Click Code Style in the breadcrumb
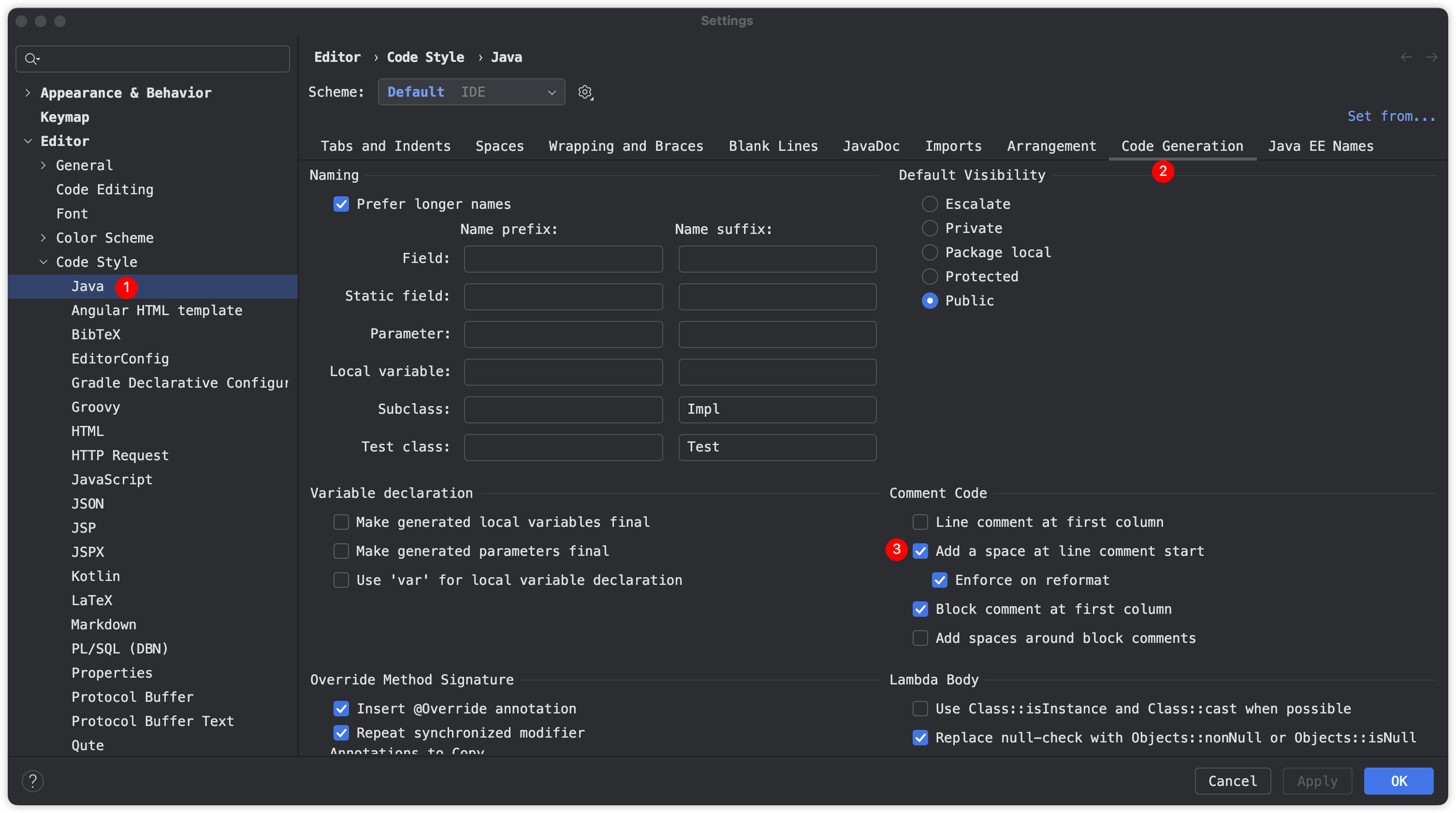Viewport: 1456px width, 813px height. [425, 58]
